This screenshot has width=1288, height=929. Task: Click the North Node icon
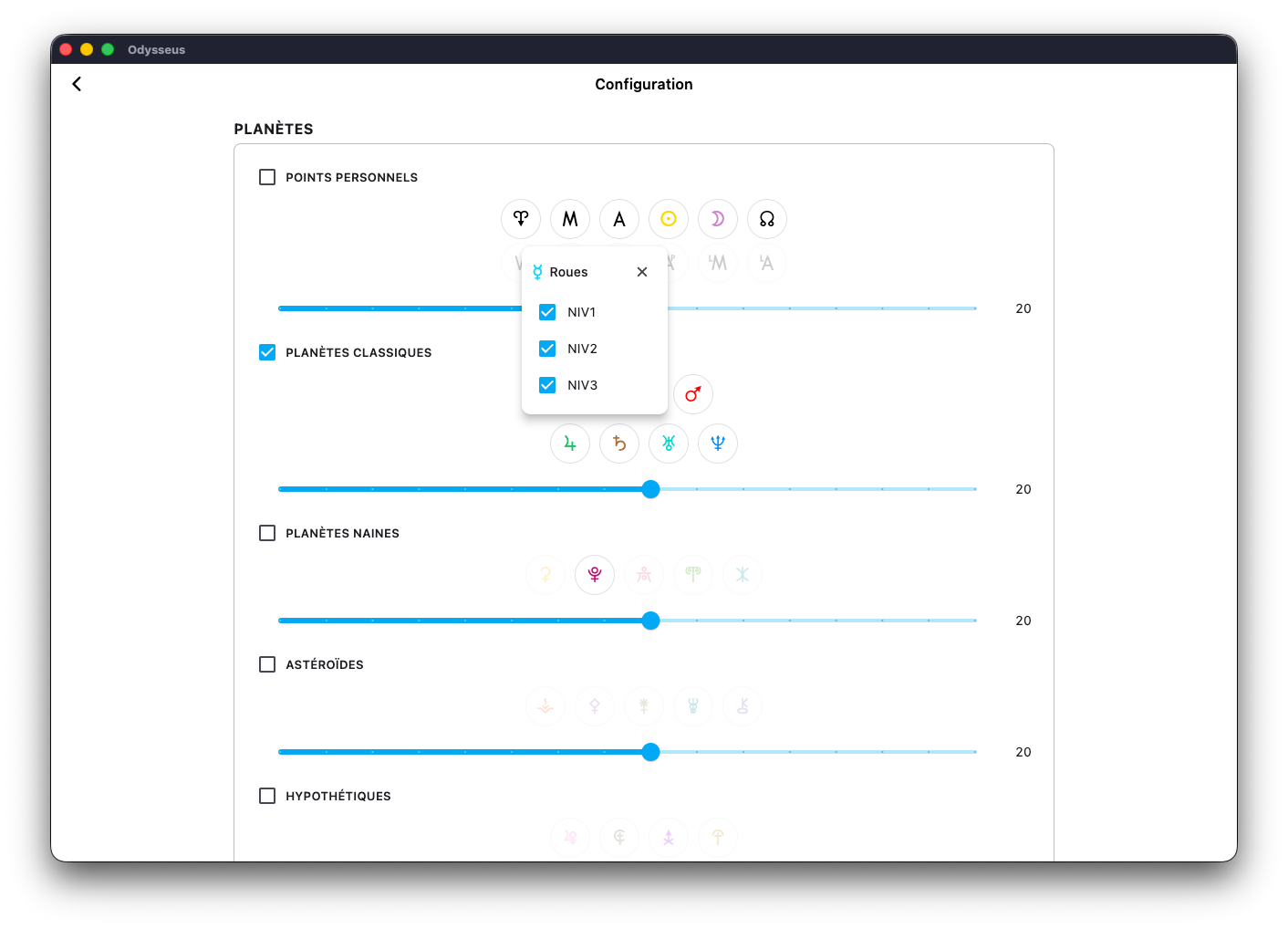(767, 219)
